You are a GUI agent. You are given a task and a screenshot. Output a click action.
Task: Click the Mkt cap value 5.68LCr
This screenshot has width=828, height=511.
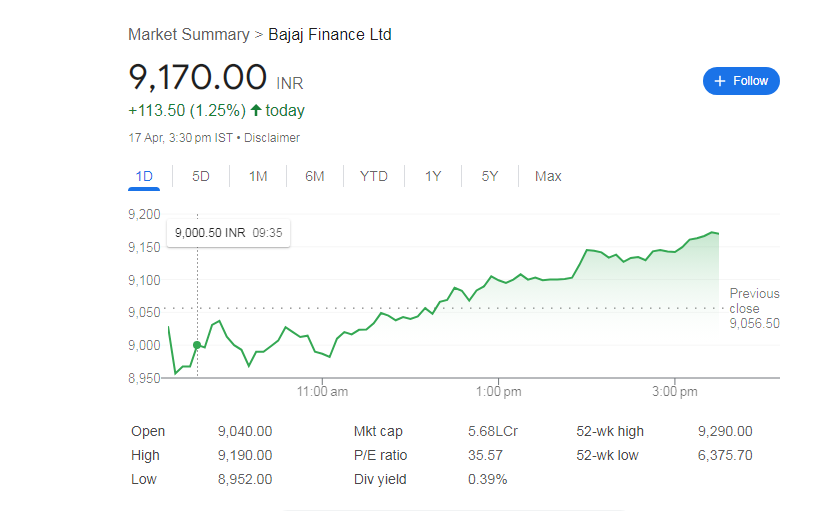493,431
